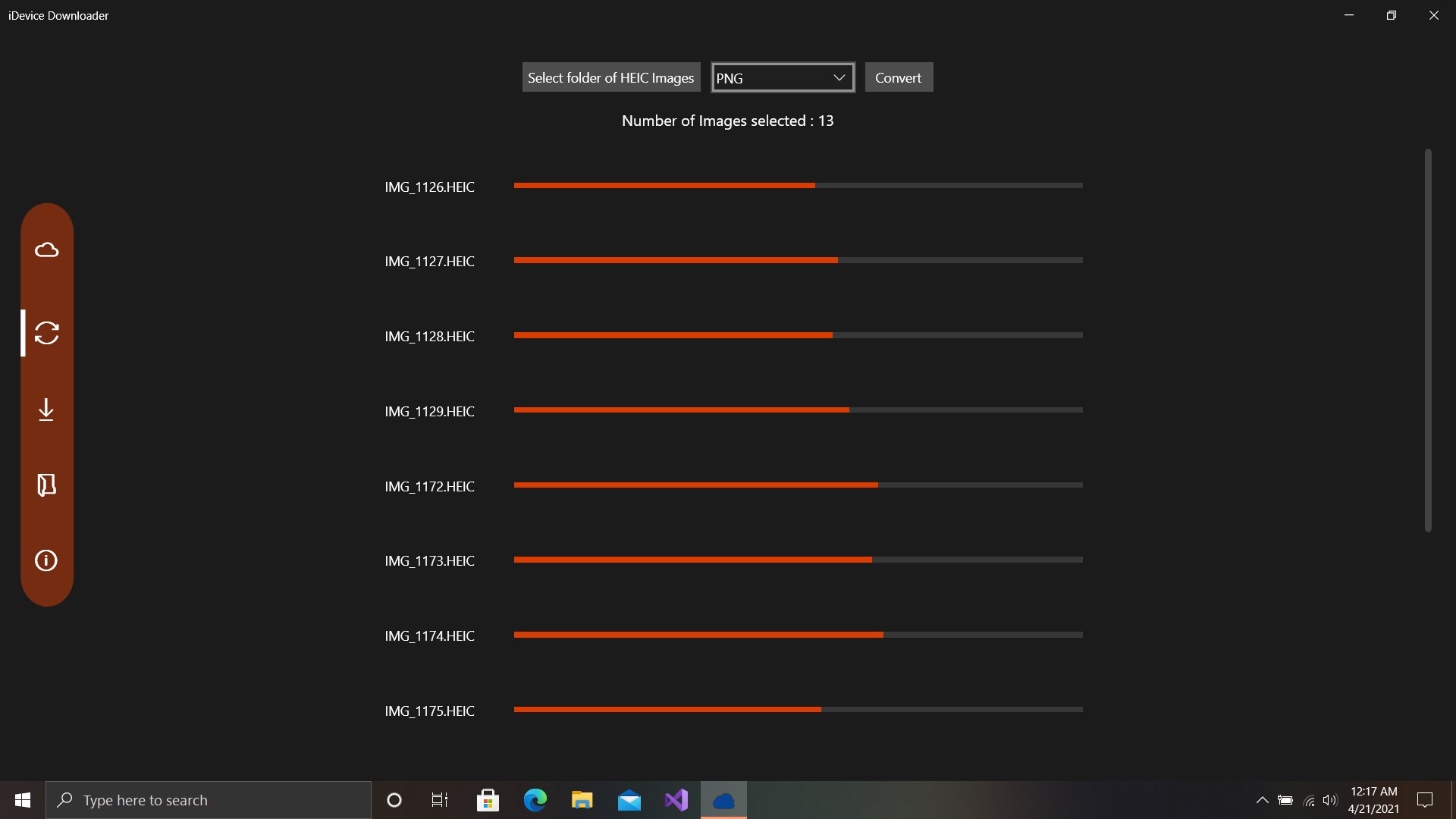Open the notification center icon
The image size is (1456, 819).
1425,800
